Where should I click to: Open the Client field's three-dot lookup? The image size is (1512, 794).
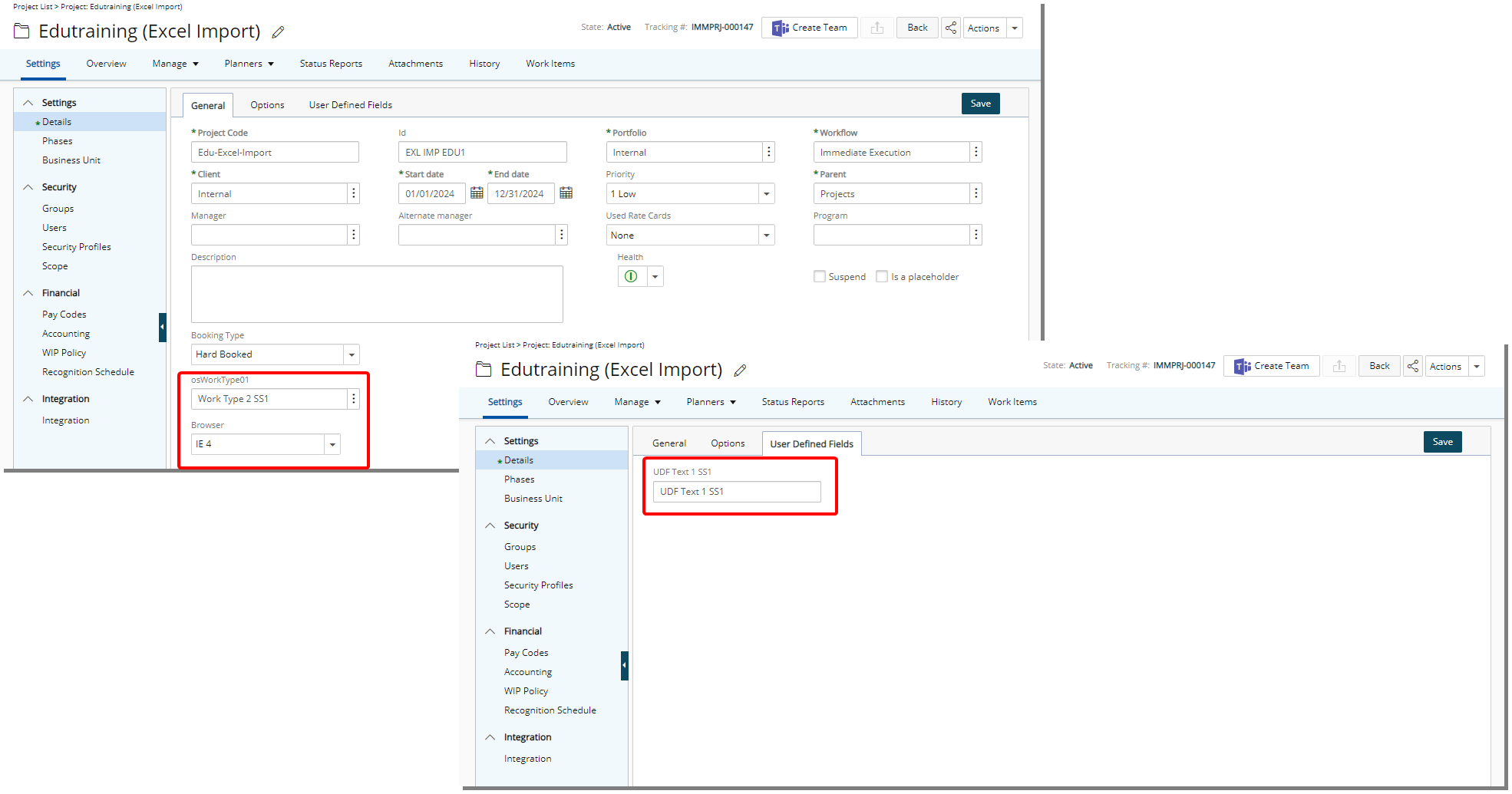point(354,193)
